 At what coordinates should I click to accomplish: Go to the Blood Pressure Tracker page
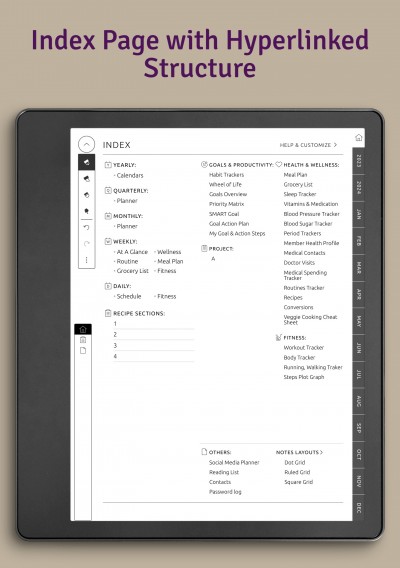click(312, 214)
